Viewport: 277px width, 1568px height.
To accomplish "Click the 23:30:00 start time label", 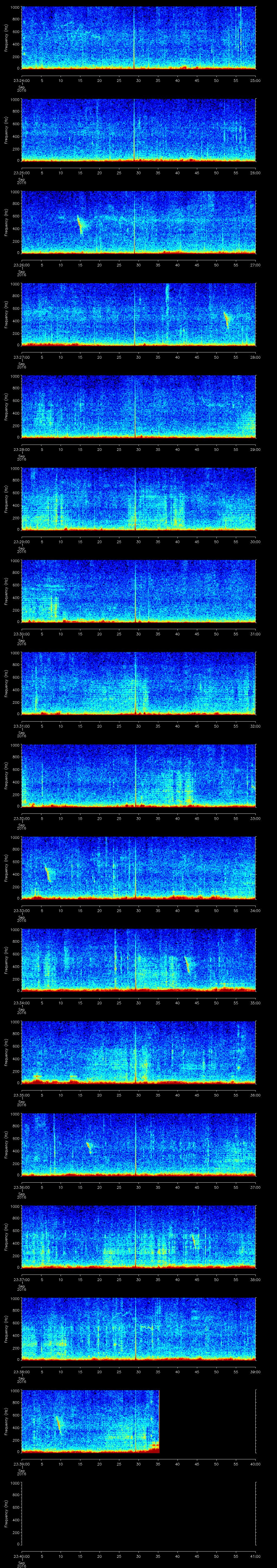I will point(21,634).
